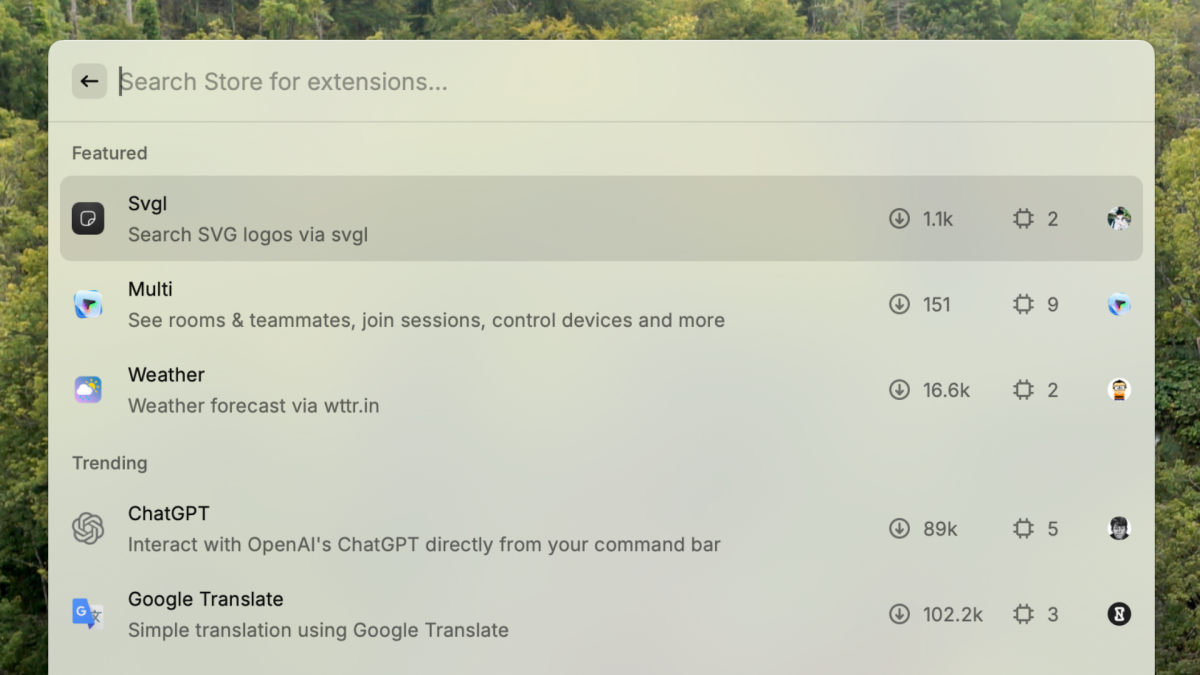Click the Google Translate icon
Image resolution: width=1200 pixels, height=675 pixels.
(x=88, y=614)
